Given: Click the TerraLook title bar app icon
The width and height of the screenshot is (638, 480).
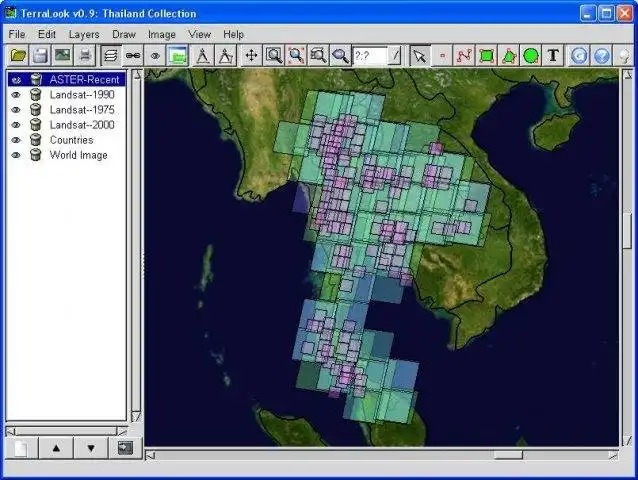Looking at the screenshot, I should tap(10, 13).
